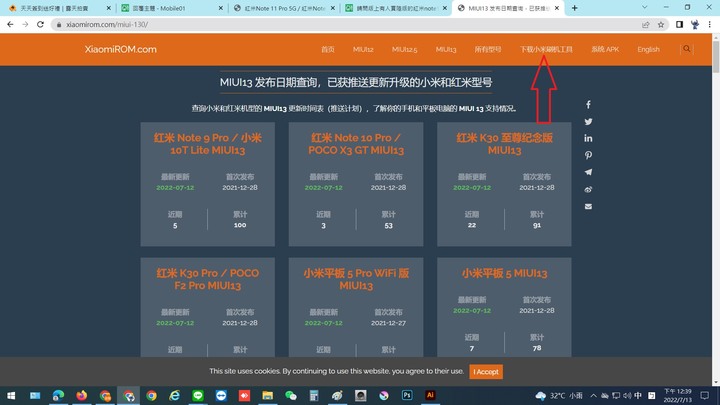The image size is (720, 405).
Task: Open a new browser tab with plus
Action: pyautogui.click(x=574, y=8)
